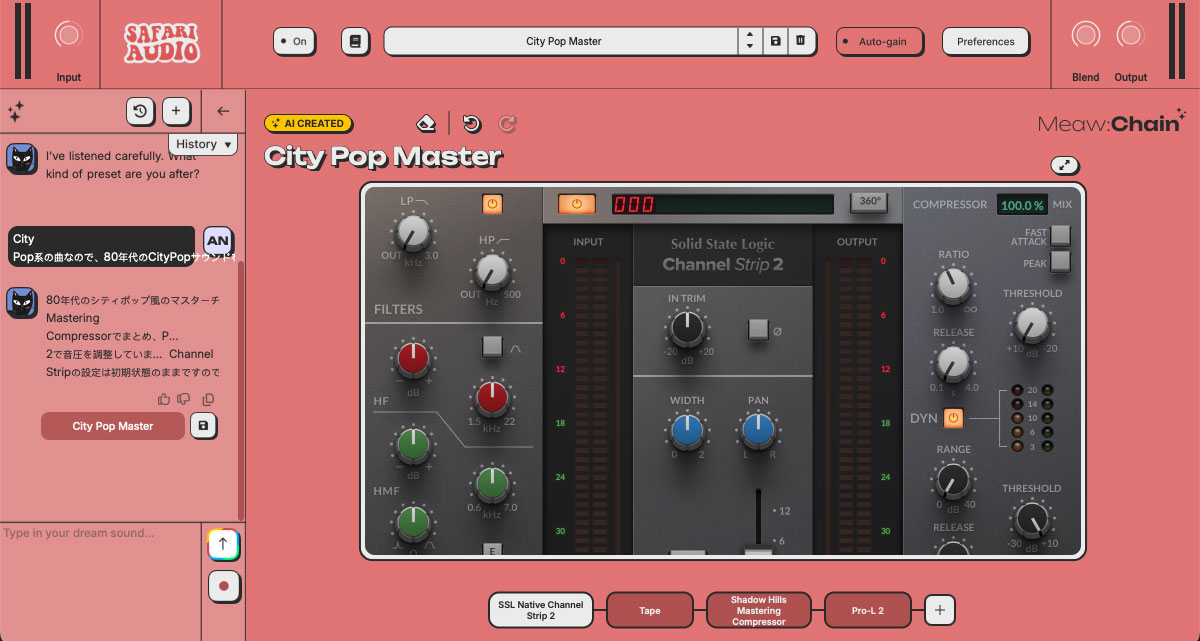Delete preset with trash icon

tap(799, 41)
